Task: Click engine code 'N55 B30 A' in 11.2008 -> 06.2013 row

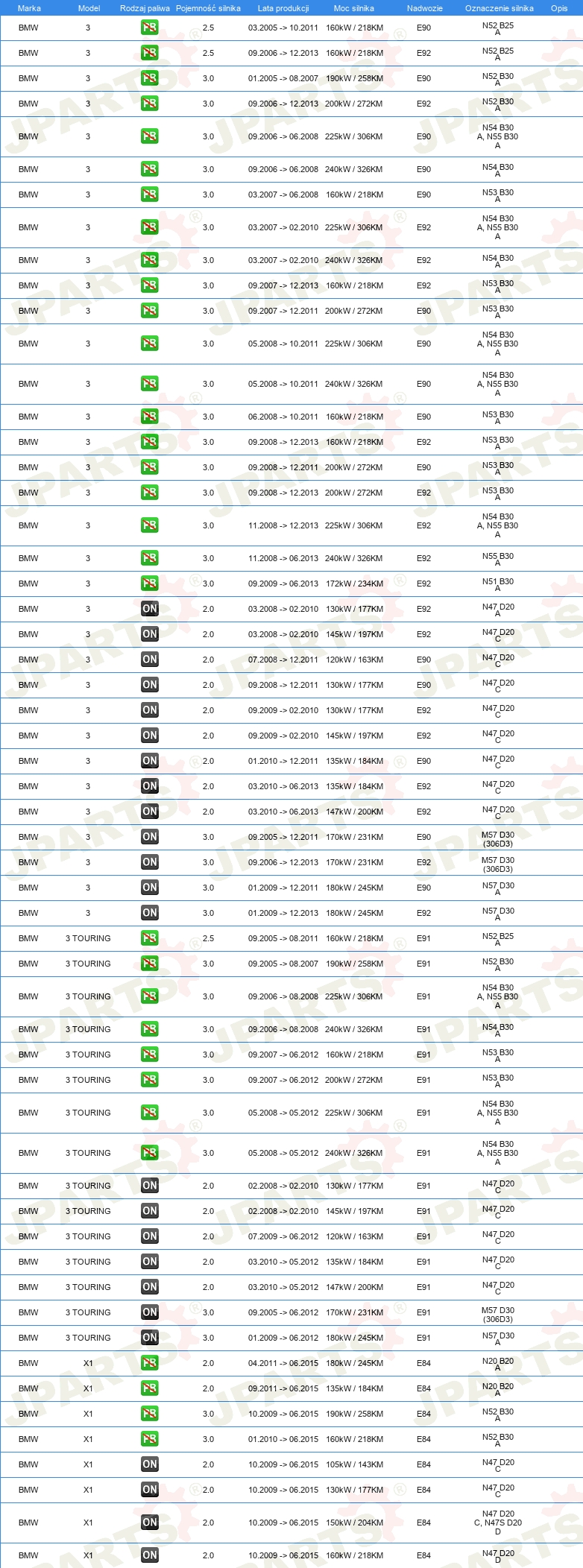Action: (498, 559)
